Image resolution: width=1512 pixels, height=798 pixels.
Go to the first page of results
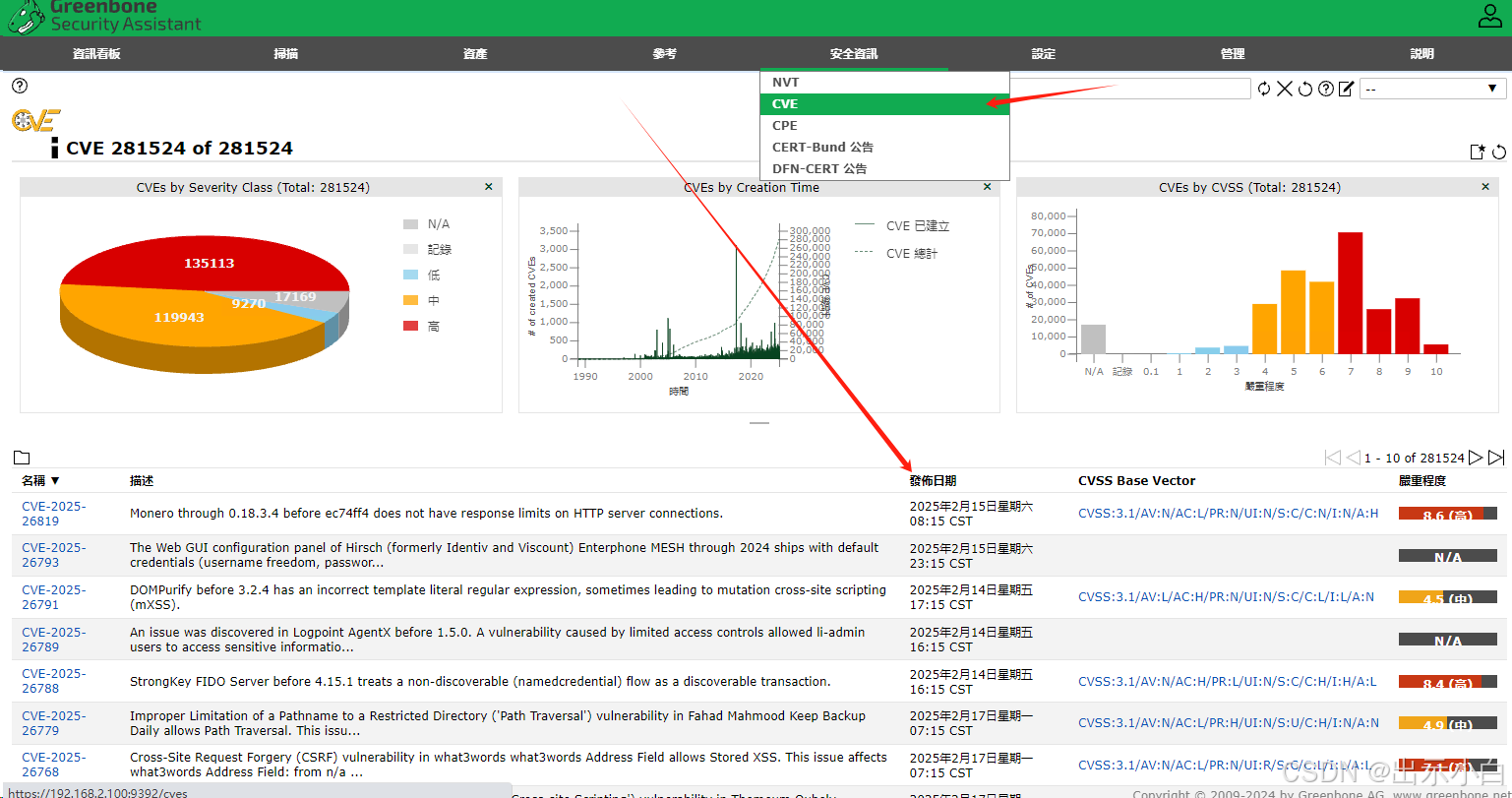(x=1333, y=458)
